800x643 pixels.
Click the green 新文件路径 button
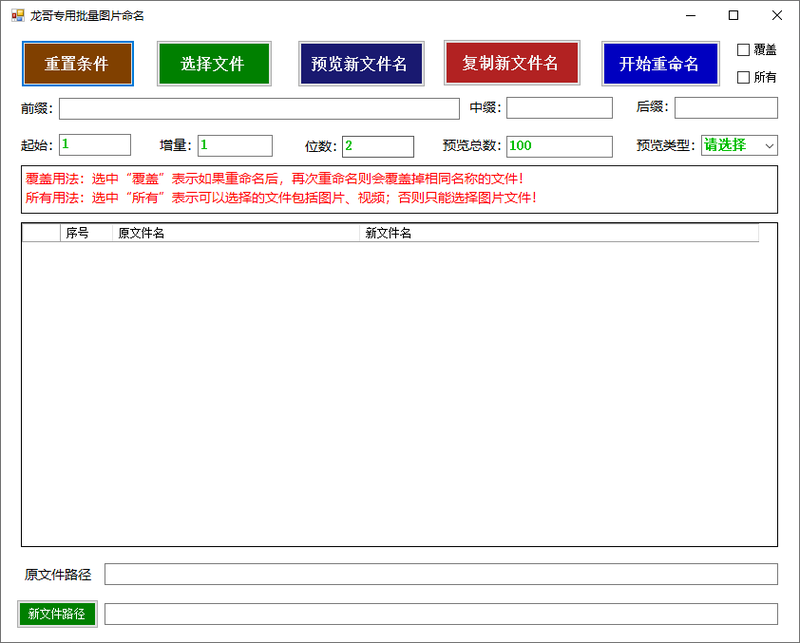(57, 613)
